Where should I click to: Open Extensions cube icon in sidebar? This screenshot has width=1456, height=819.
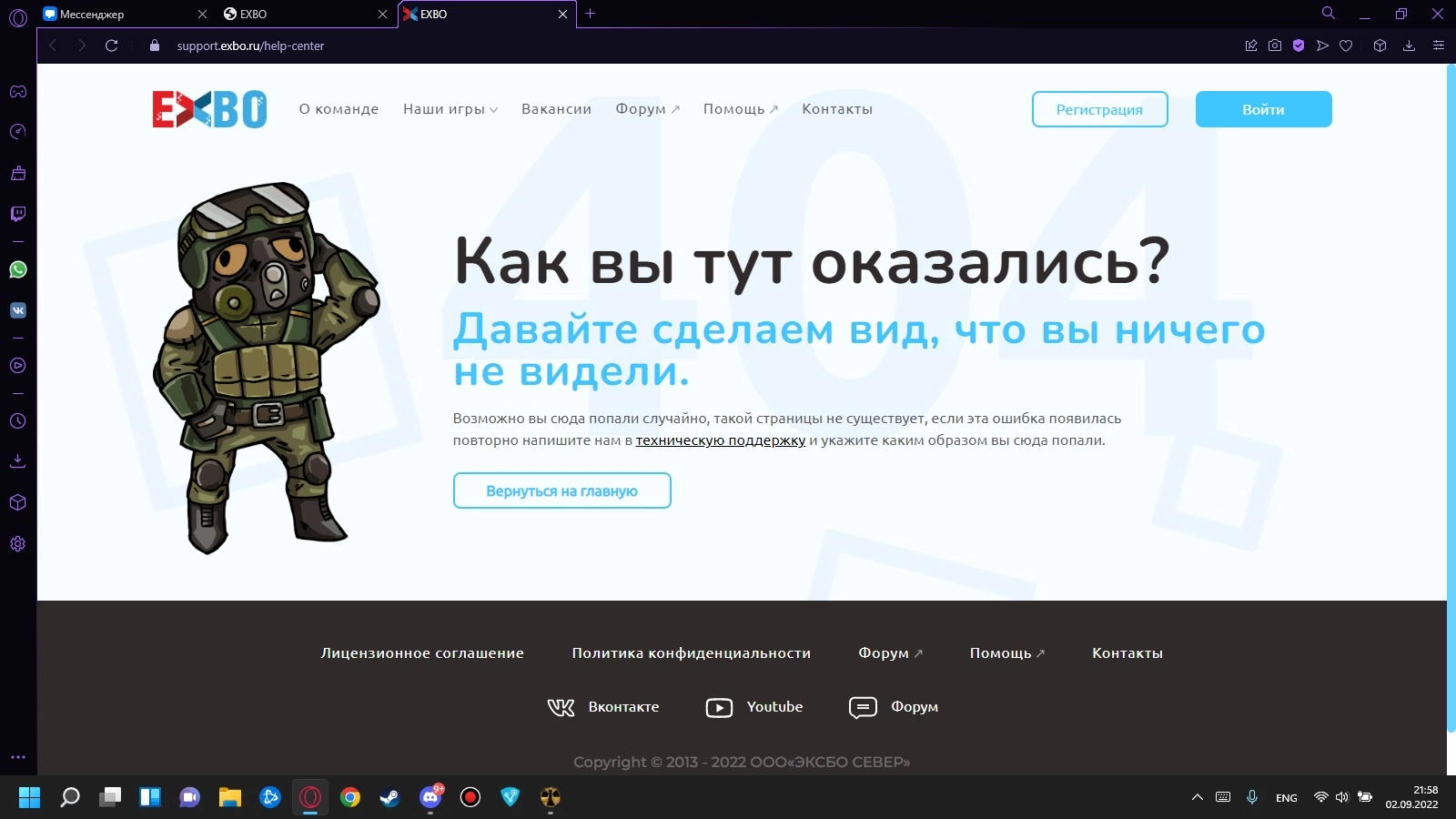(x=18, y=502)
